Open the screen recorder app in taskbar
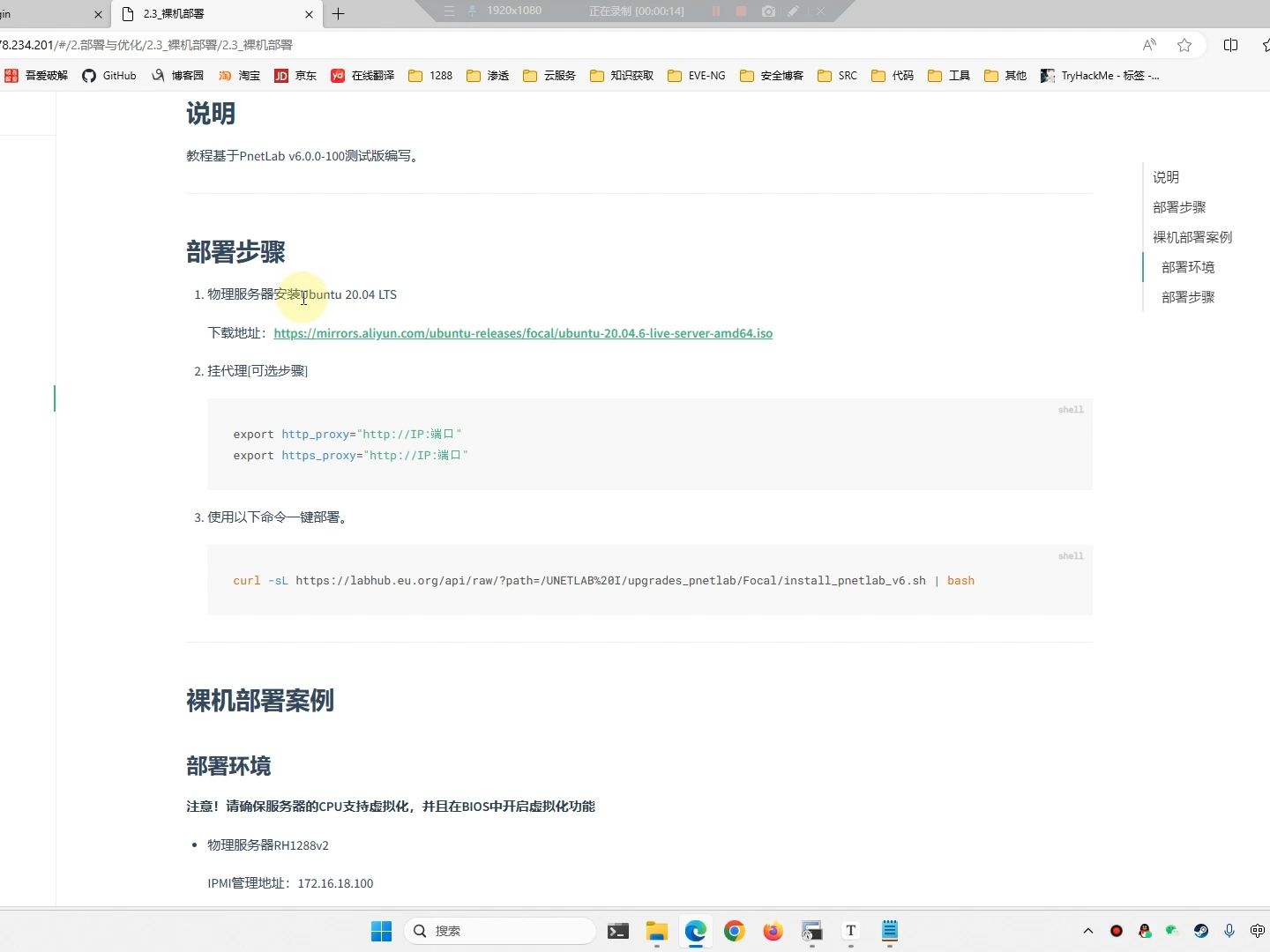This screenshot has height=952, width=1270. pos(812,931)
